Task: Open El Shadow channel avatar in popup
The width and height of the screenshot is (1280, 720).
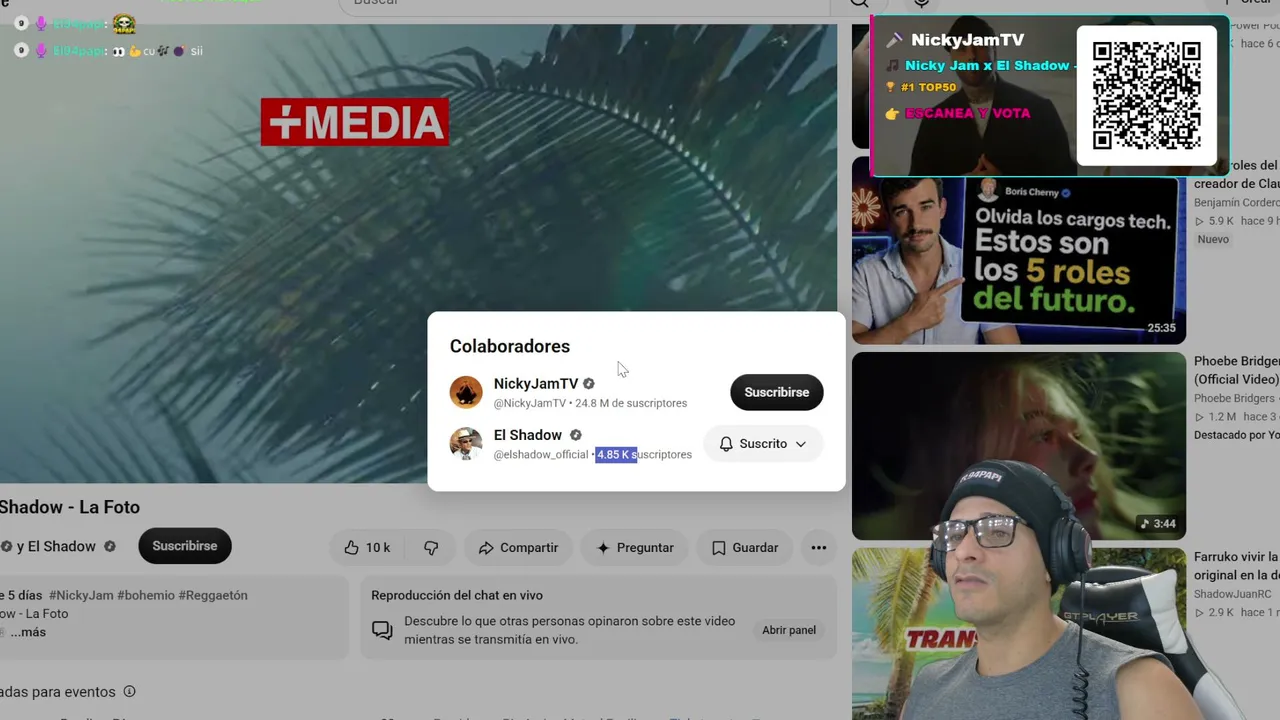Action: (x=466, y=444)
